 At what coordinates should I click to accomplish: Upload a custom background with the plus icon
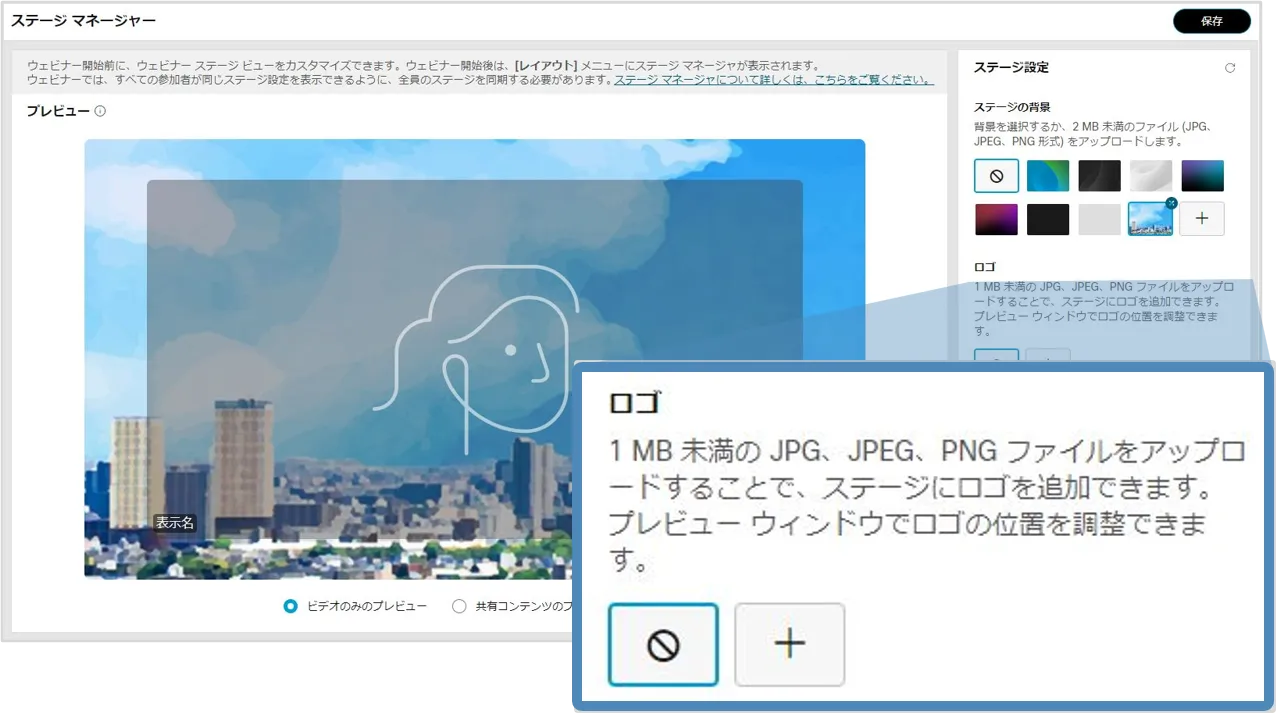(x=1201, y=219)
